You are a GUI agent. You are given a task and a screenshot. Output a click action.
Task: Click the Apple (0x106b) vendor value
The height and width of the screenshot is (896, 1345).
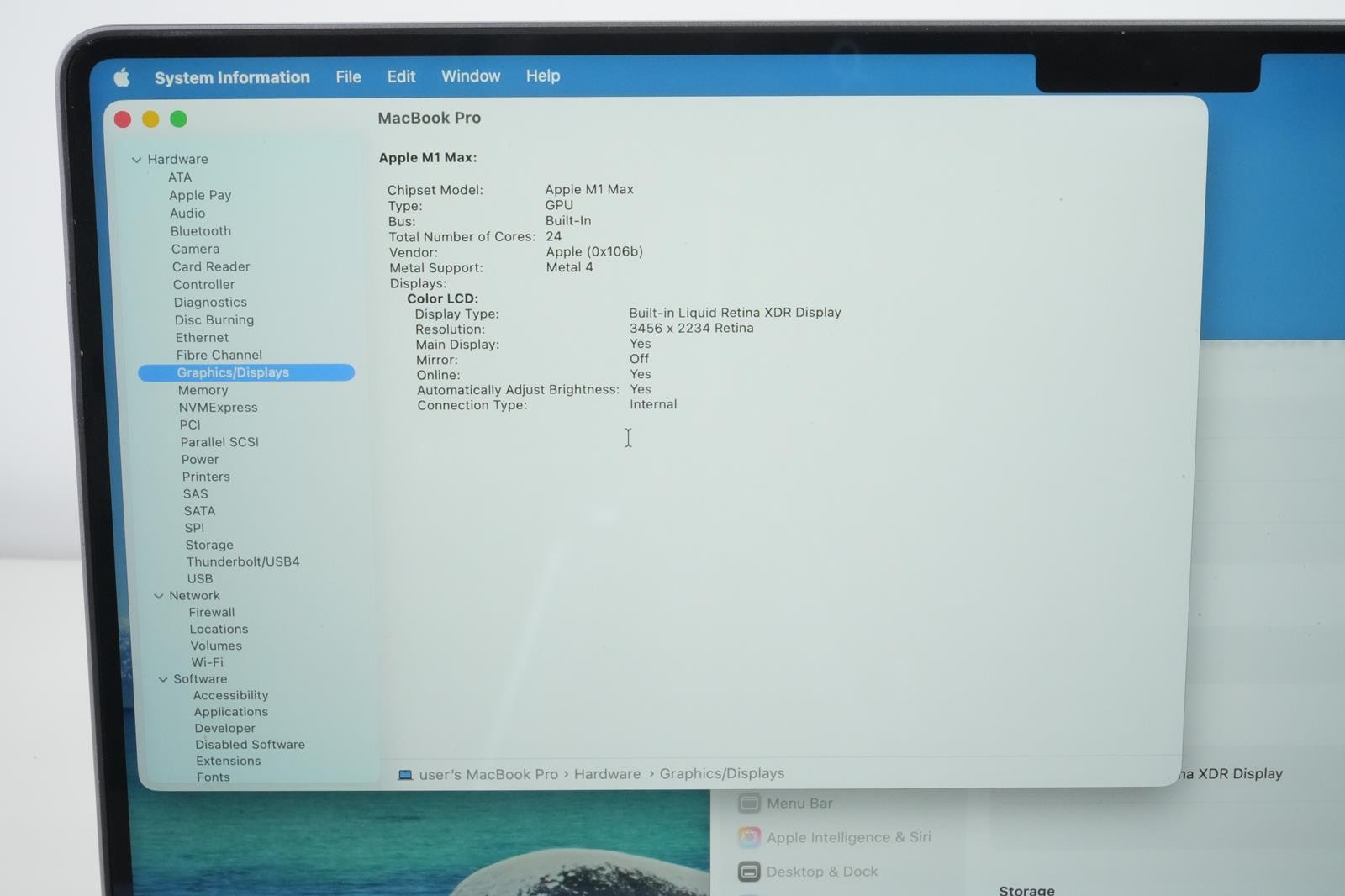(594, 252)
